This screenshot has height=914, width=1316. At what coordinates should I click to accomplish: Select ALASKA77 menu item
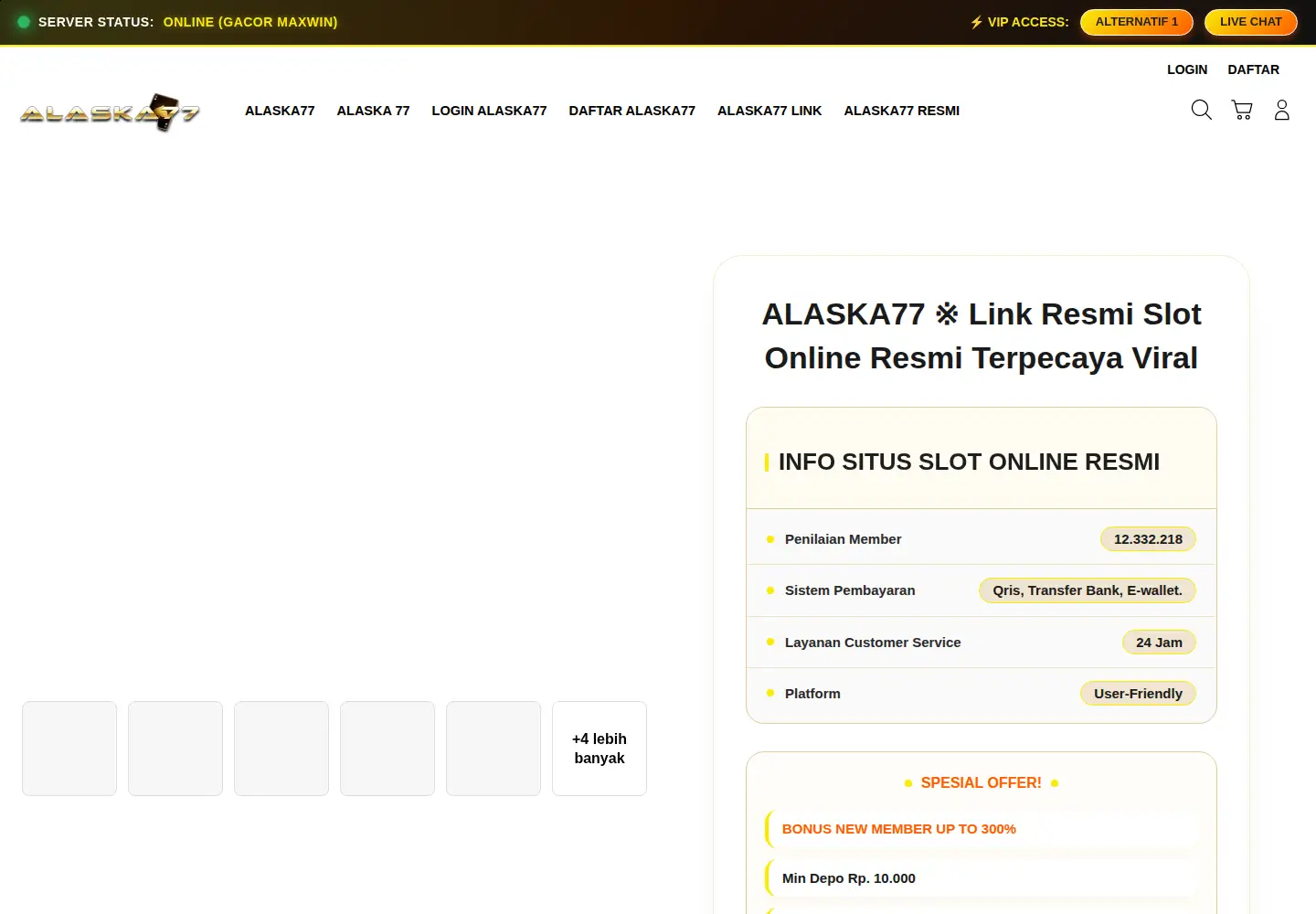coord(280,111)
